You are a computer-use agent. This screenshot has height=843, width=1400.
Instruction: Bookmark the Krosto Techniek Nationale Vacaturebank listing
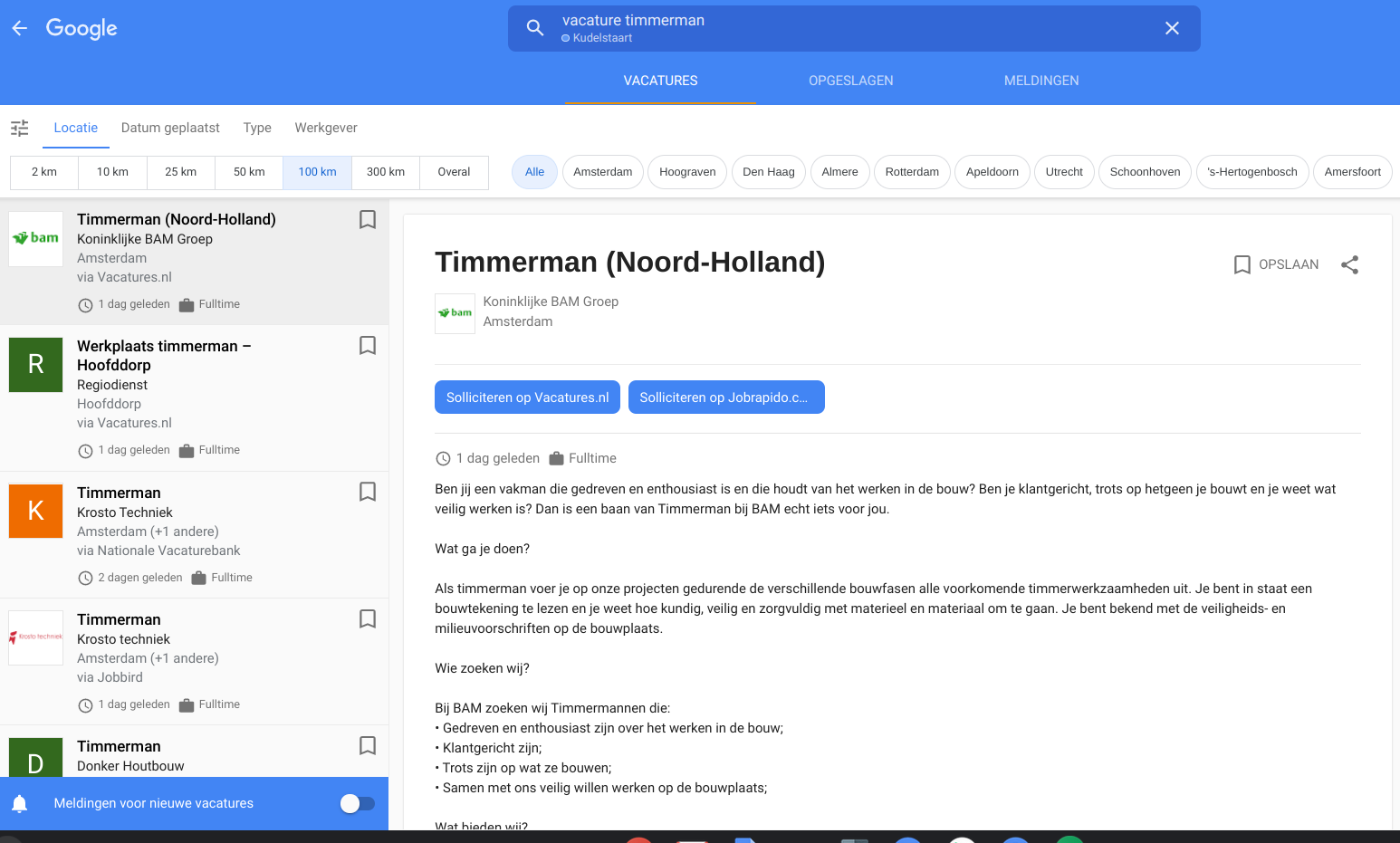[x=368, y=491]
